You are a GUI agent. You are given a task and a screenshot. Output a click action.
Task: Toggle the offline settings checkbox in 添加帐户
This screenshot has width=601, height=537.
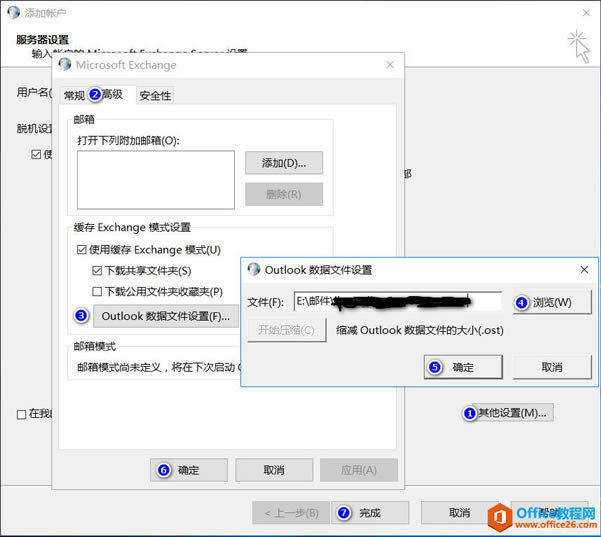(x=36, y=154)
